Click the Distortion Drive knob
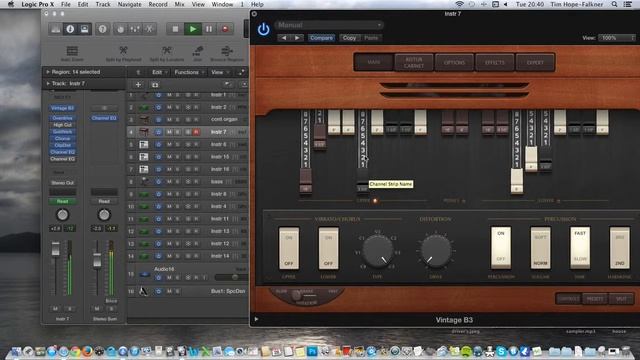 (436, 251)
